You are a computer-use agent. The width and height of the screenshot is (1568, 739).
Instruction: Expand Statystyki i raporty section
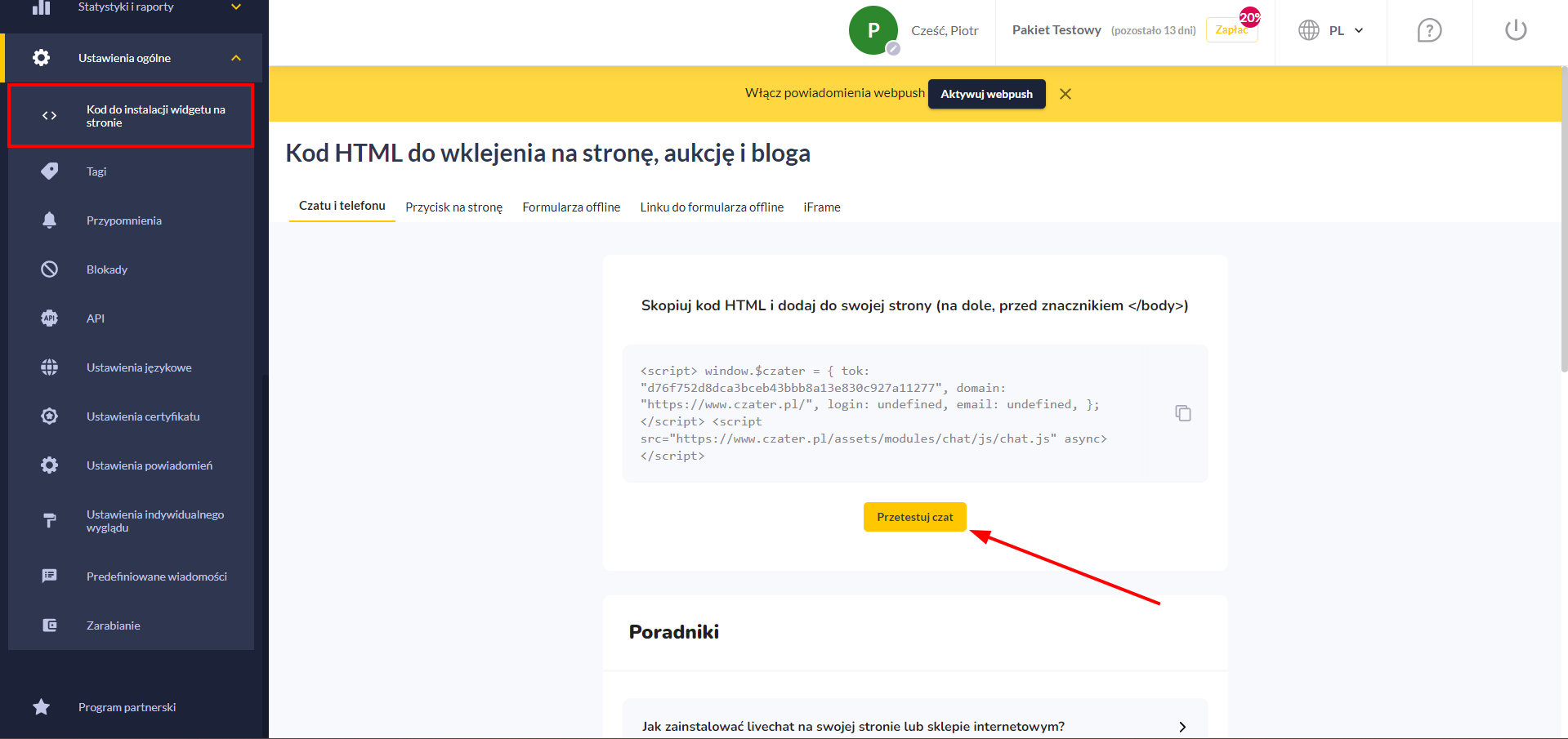click(x=236, y=7)
